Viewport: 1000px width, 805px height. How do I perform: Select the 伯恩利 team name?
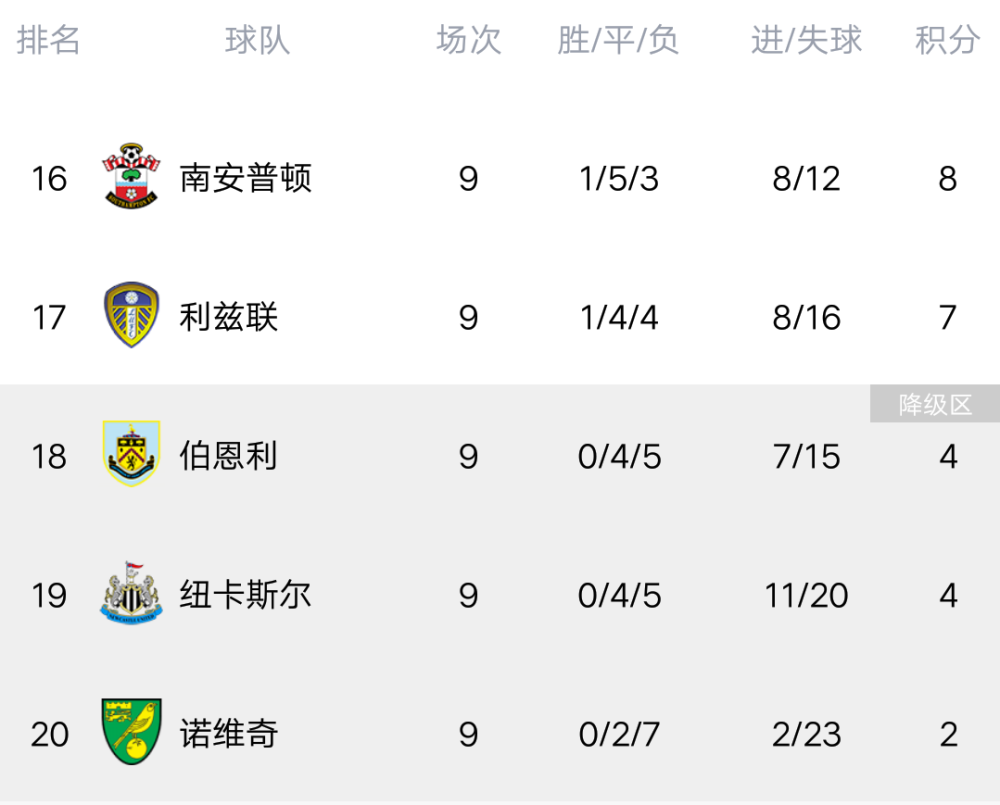(228, 456)
